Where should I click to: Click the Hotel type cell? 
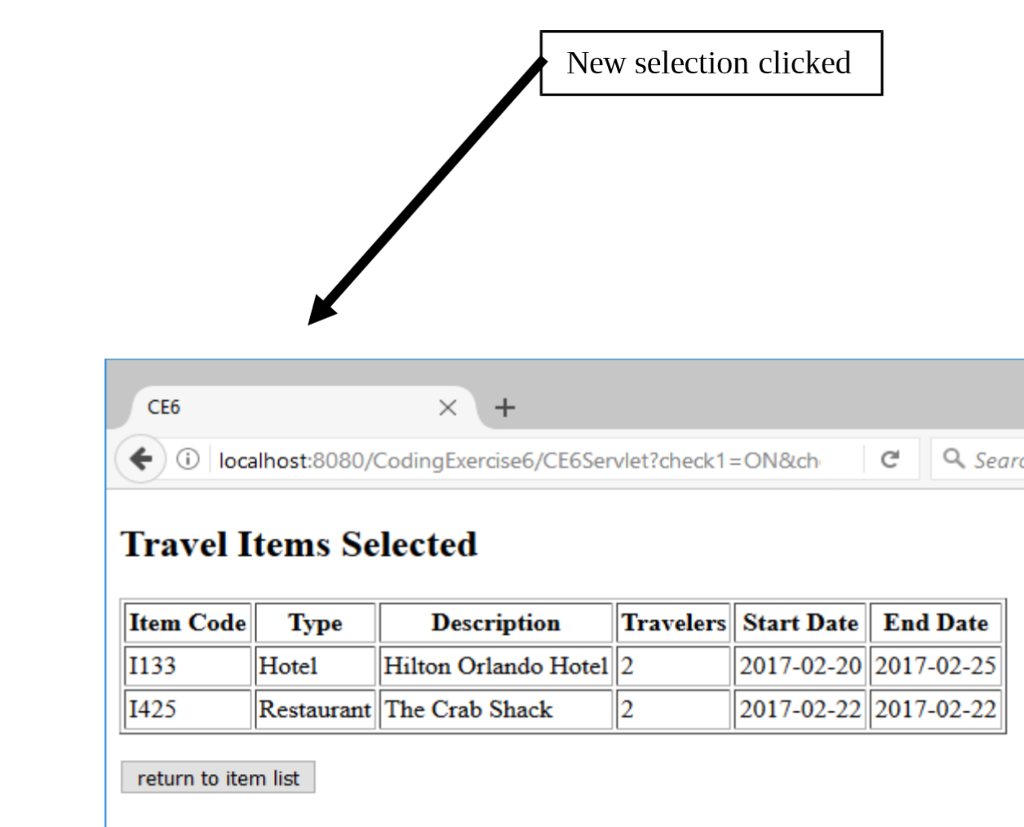315,666
